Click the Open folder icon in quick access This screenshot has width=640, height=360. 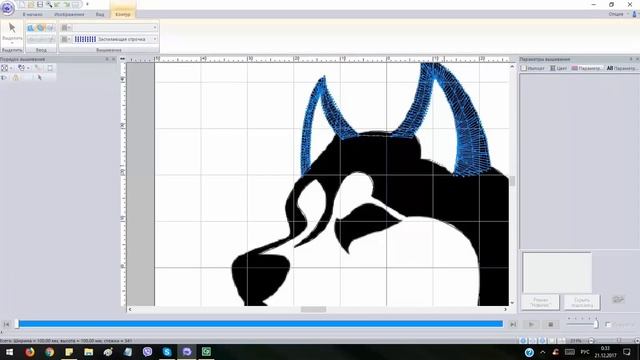(31, 4)
